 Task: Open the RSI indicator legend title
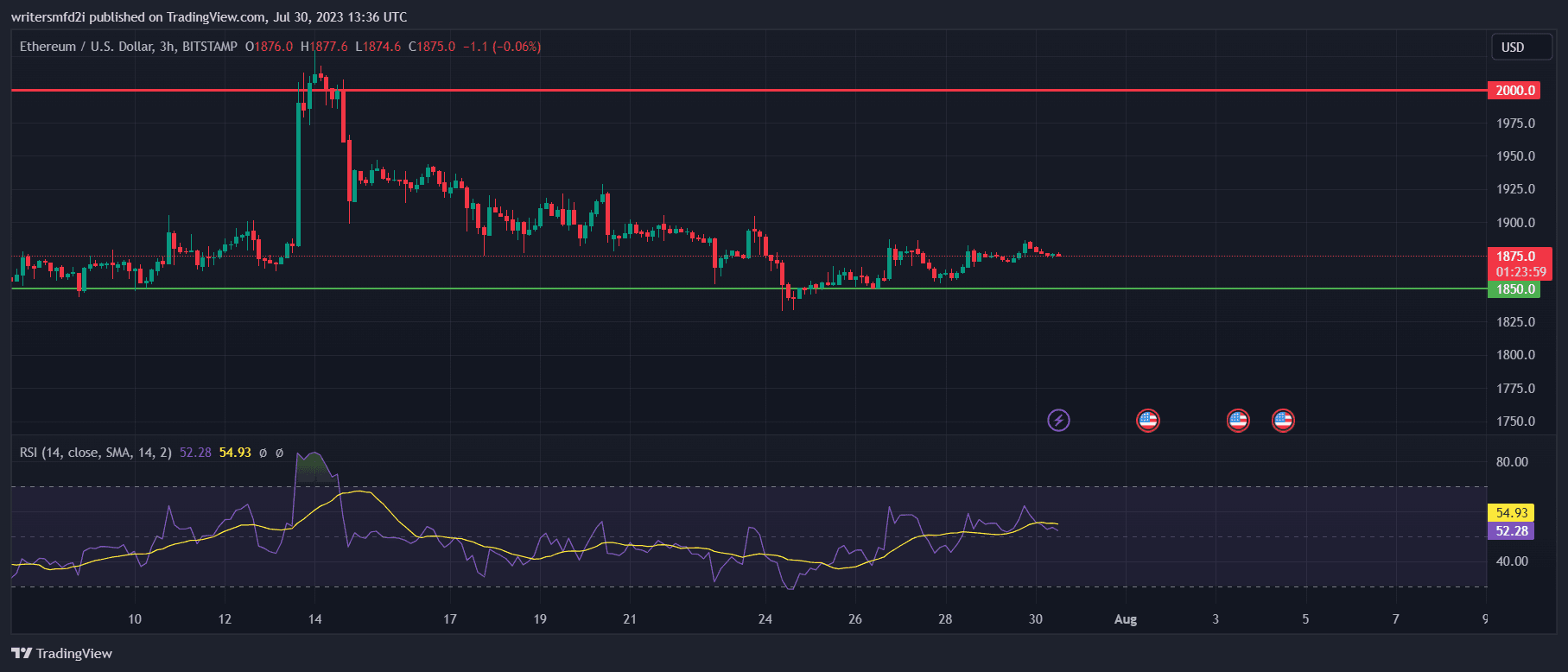coord(95,453)
